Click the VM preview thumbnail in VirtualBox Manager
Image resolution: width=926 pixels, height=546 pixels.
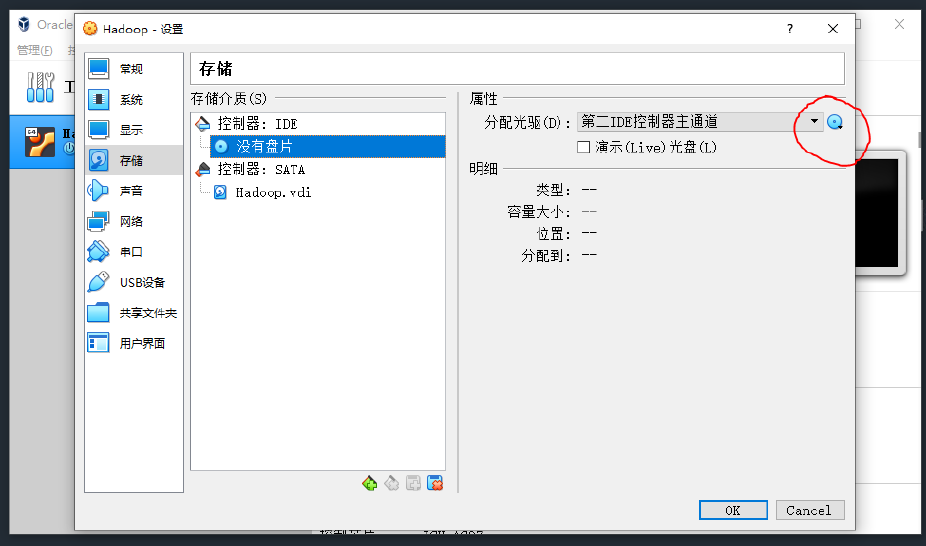point(877,212)
